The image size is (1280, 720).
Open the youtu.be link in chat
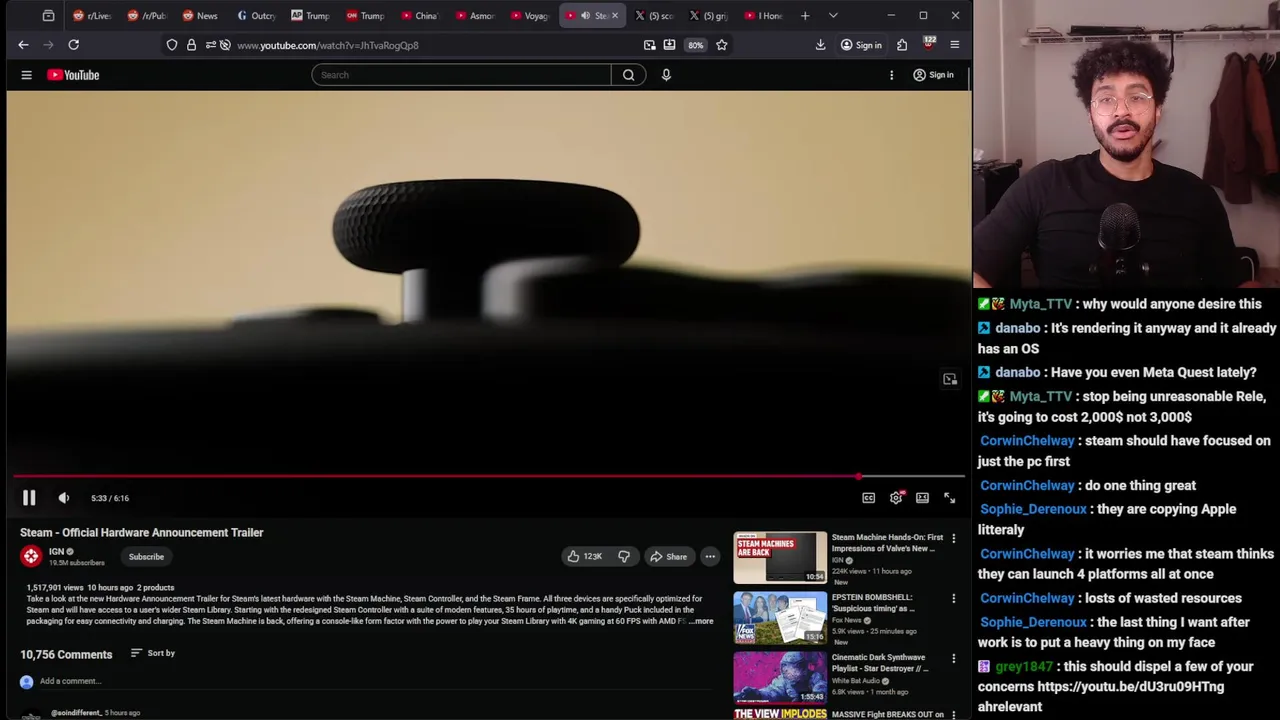coord(1130,687)
